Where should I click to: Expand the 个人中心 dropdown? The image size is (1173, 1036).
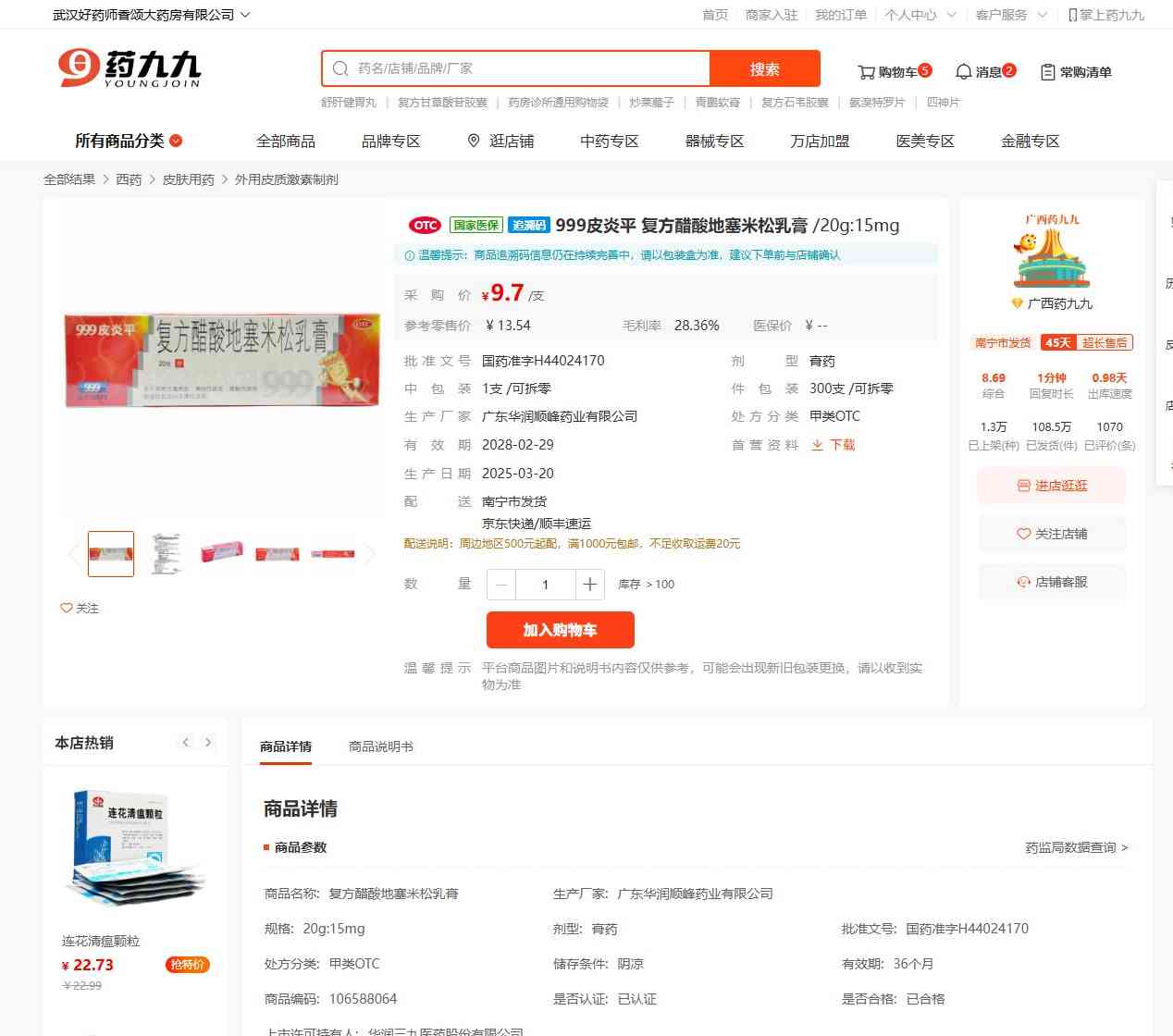pos(951,15)
